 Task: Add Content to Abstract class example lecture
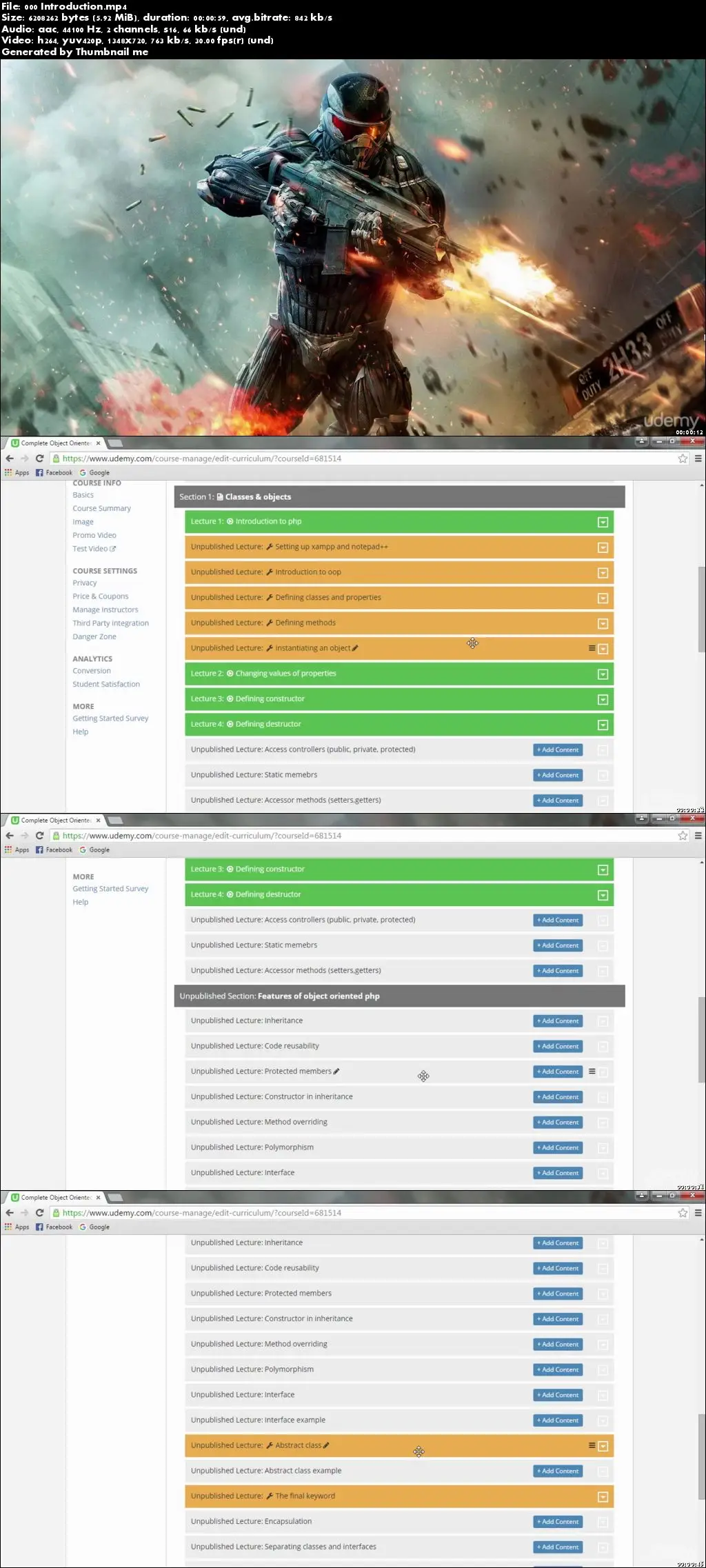558,1471
